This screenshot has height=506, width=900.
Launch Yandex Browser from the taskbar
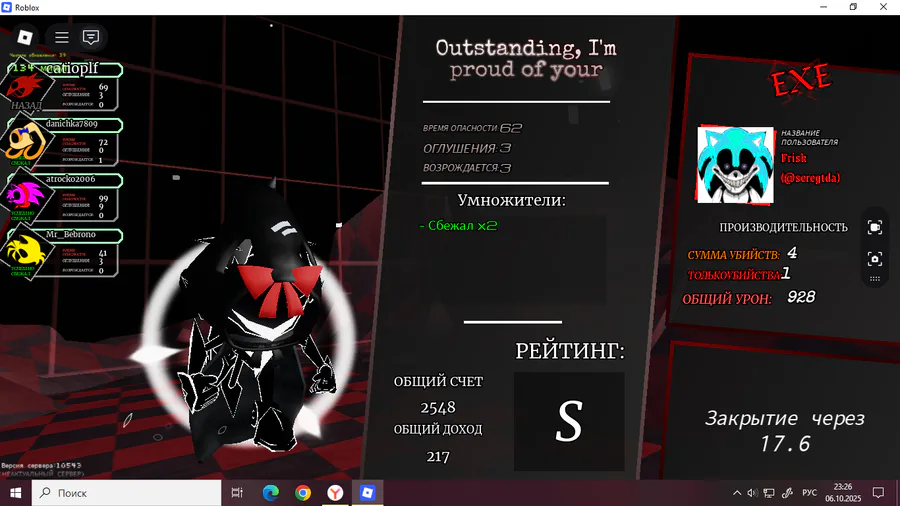(335, 493)
